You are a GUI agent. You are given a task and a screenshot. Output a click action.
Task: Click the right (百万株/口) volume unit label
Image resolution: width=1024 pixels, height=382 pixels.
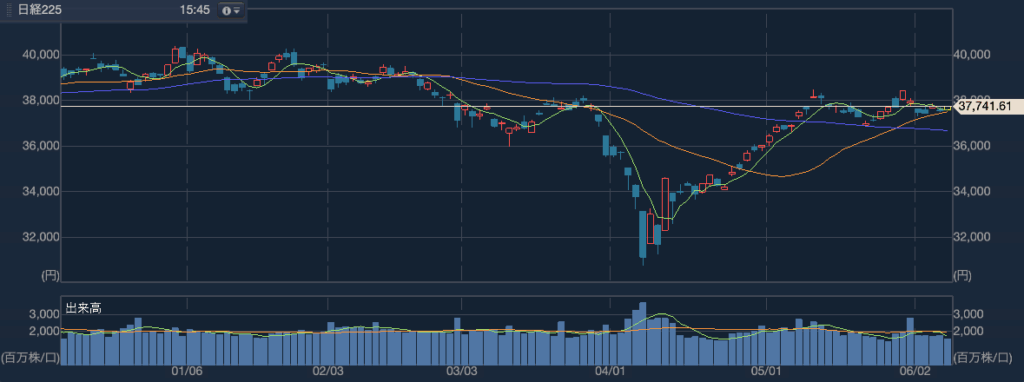[983, 357]
